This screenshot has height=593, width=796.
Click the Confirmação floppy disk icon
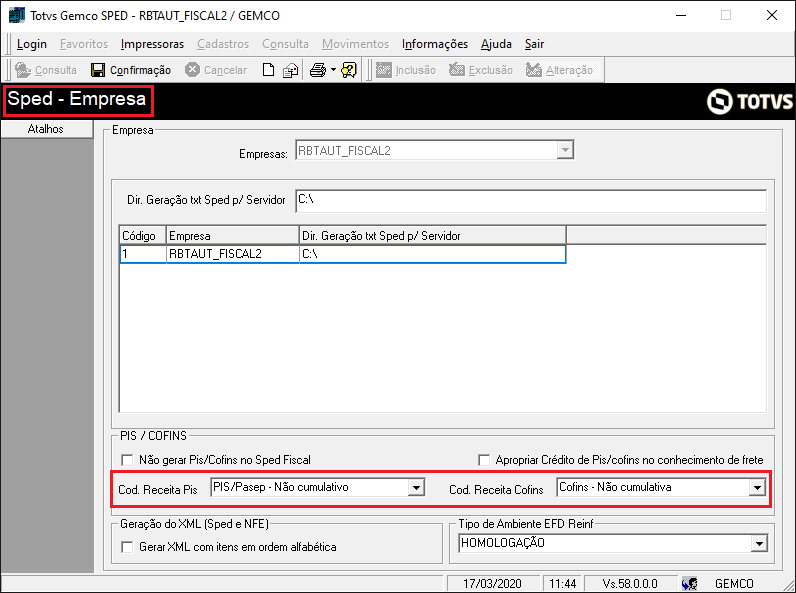(x=98, y=70)
